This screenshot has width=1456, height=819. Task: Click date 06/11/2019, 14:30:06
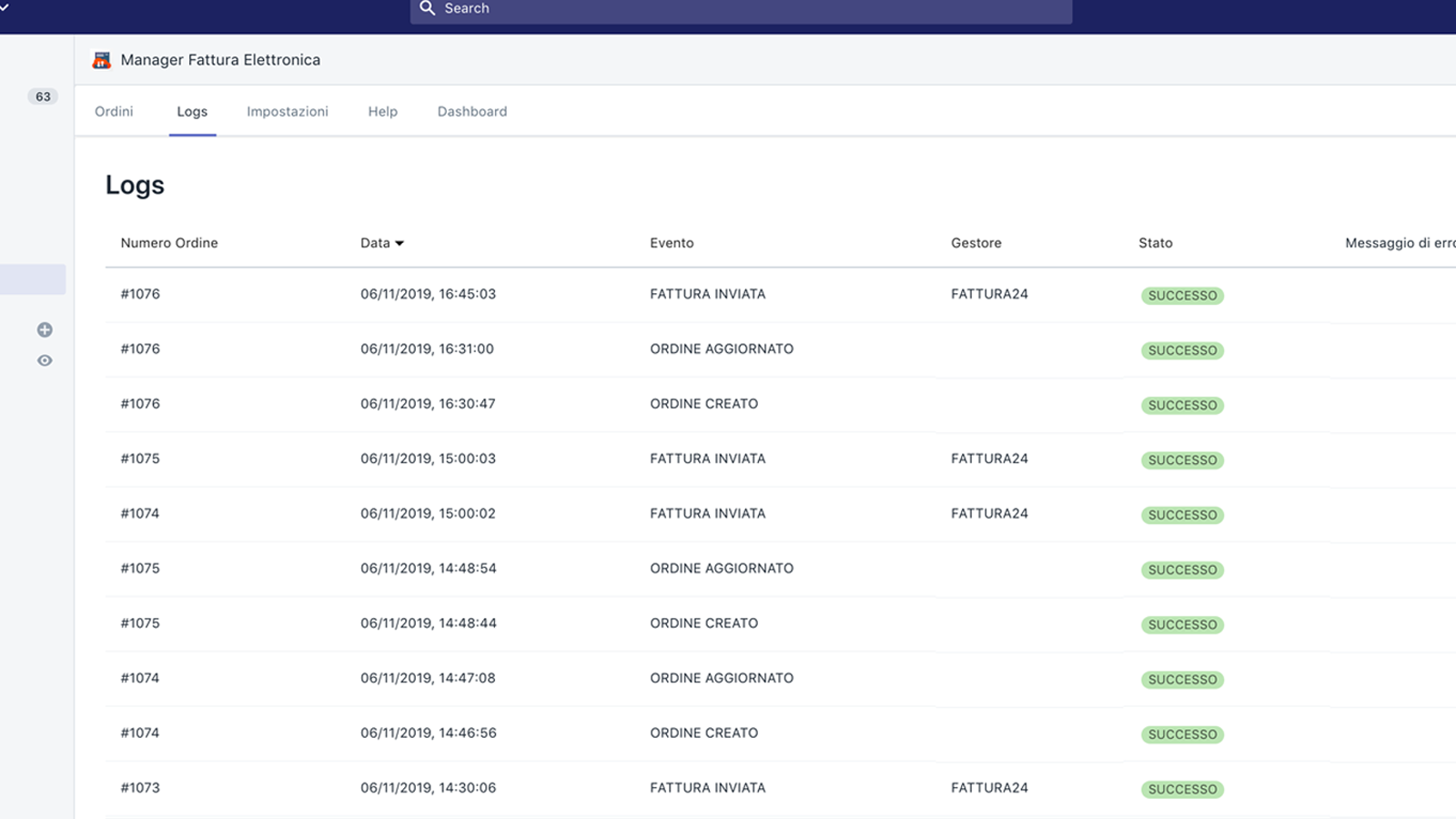pyautogui.click(x=429, y=788)
